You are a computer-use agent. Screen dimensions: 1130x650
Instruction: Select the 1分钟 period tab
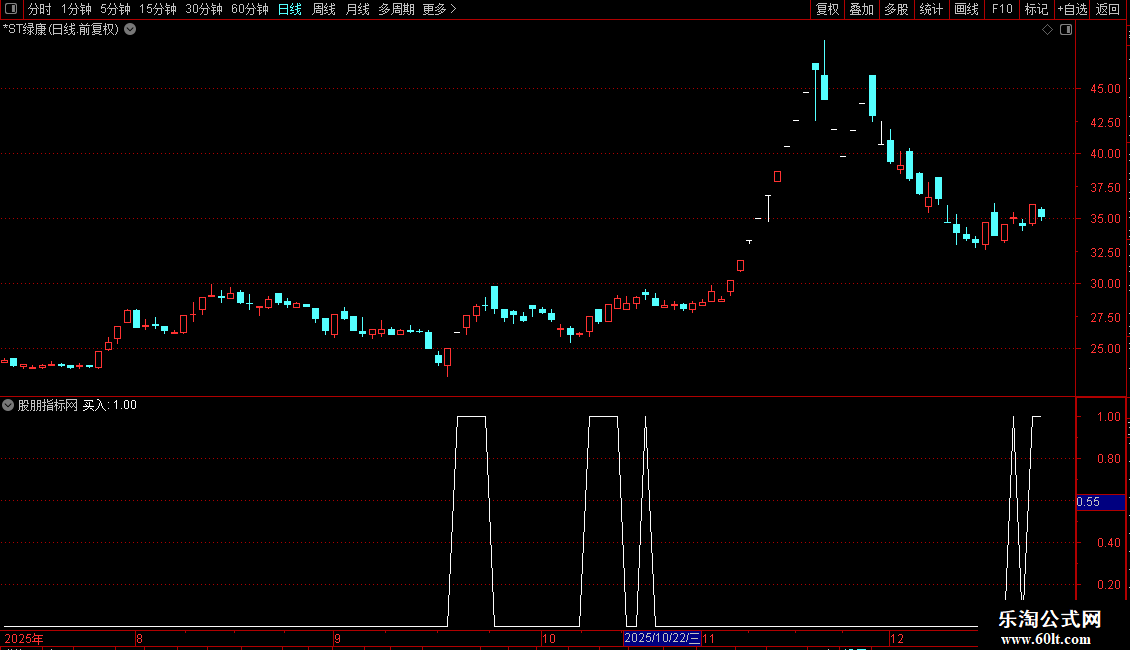click(76, 9)
